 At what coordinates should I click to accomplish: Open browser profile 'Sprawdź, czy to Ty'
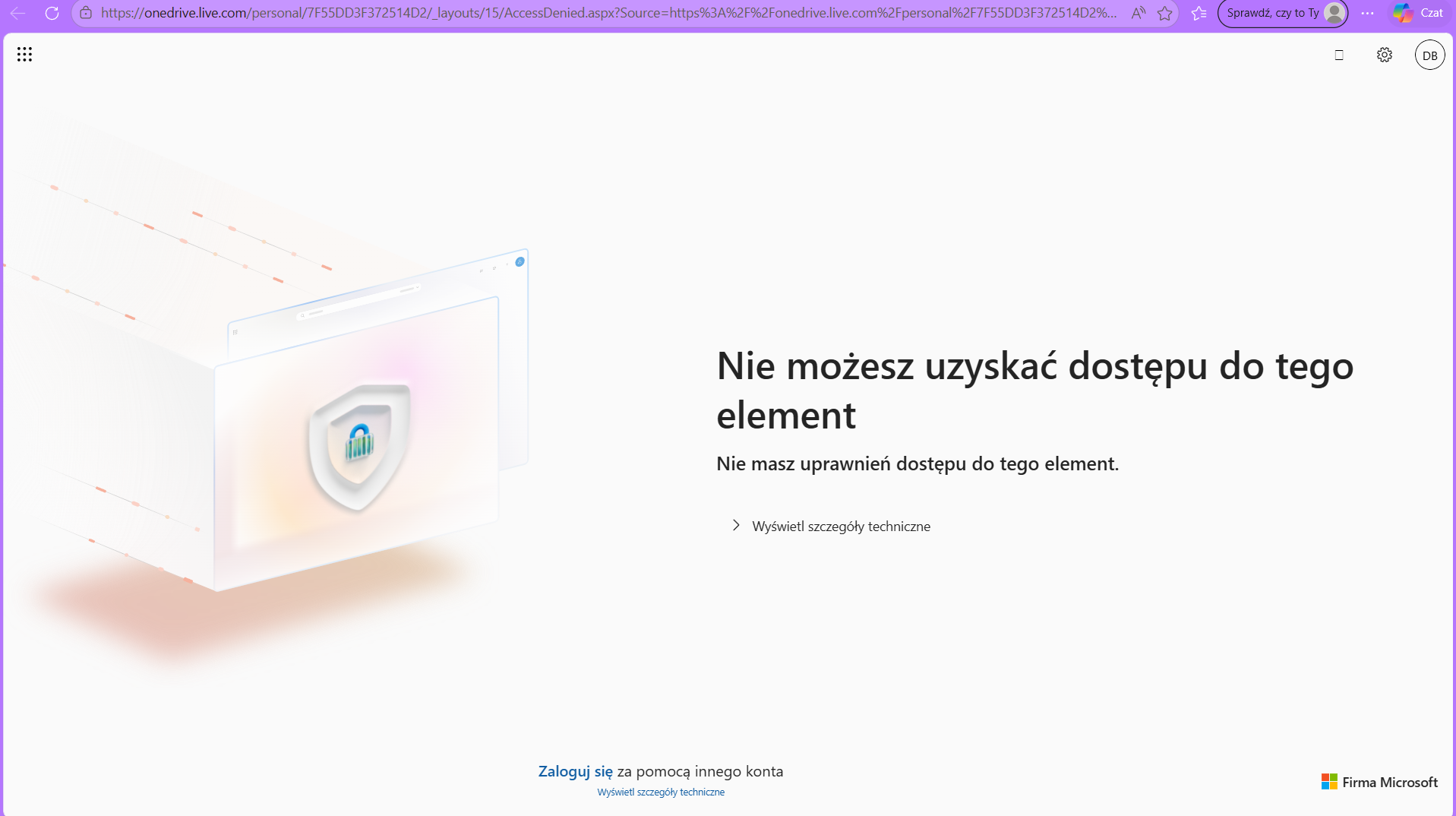[1282, 13]
